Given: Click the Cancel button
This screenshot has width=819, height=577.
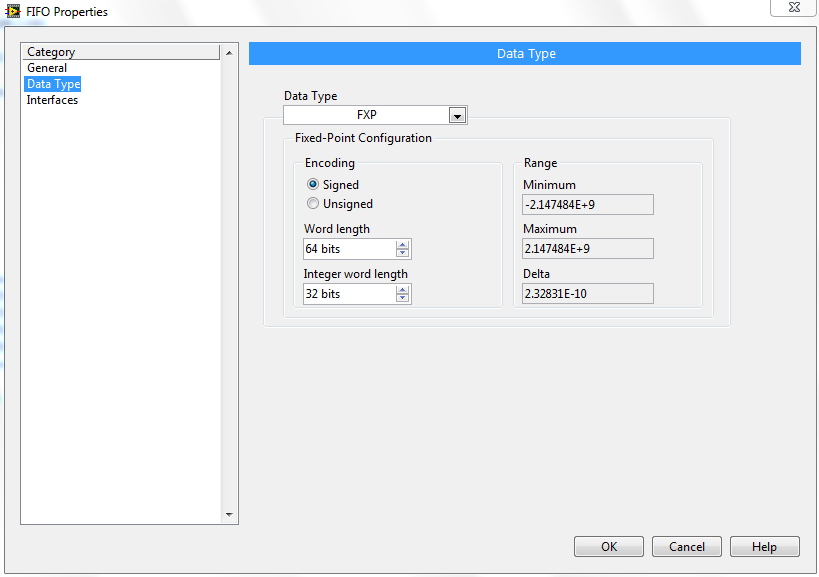Looking at the screenshot, I should coord(687,547).
